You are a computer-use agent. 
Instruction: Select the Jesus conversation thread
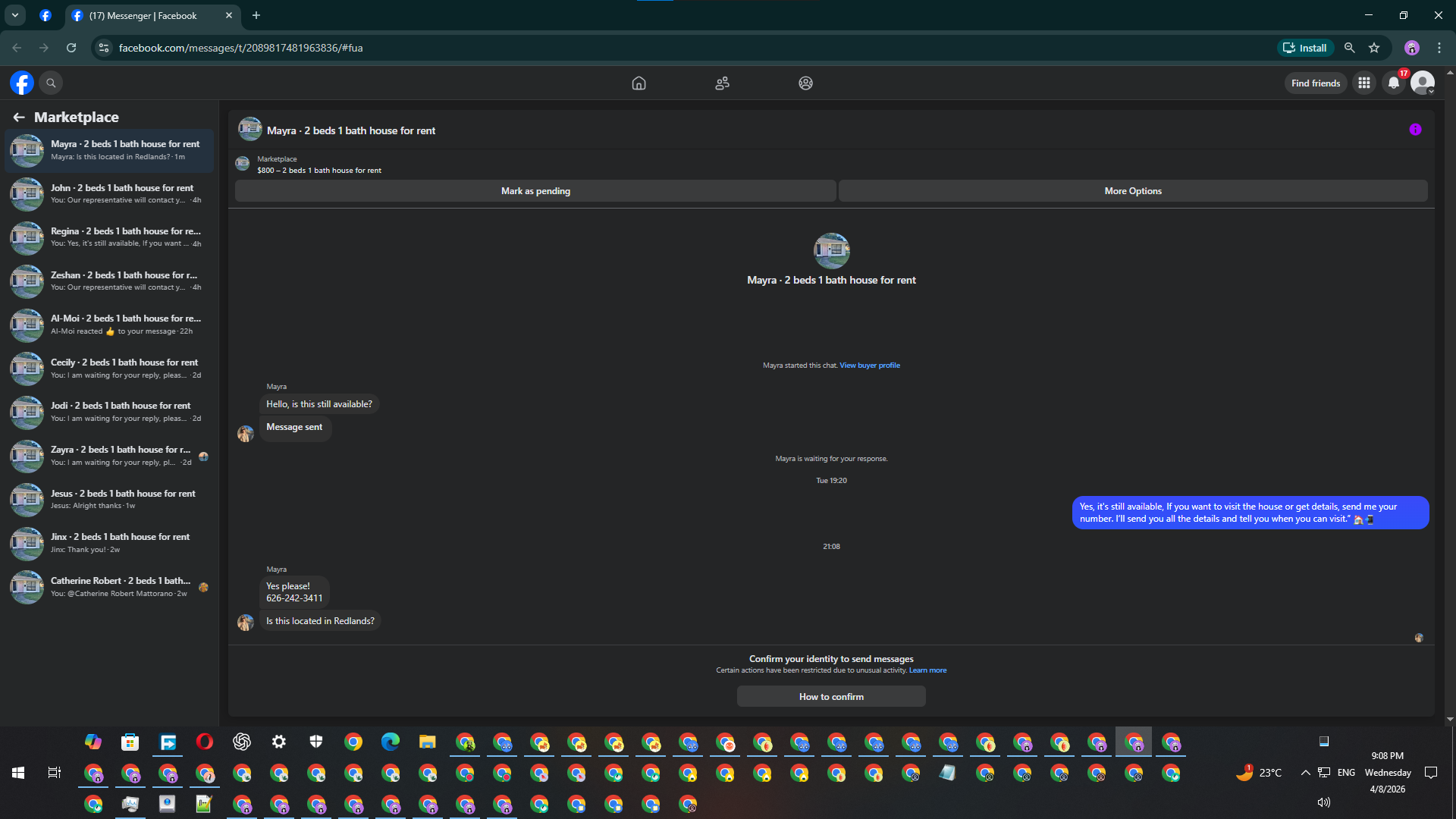[x=110, y=499]
